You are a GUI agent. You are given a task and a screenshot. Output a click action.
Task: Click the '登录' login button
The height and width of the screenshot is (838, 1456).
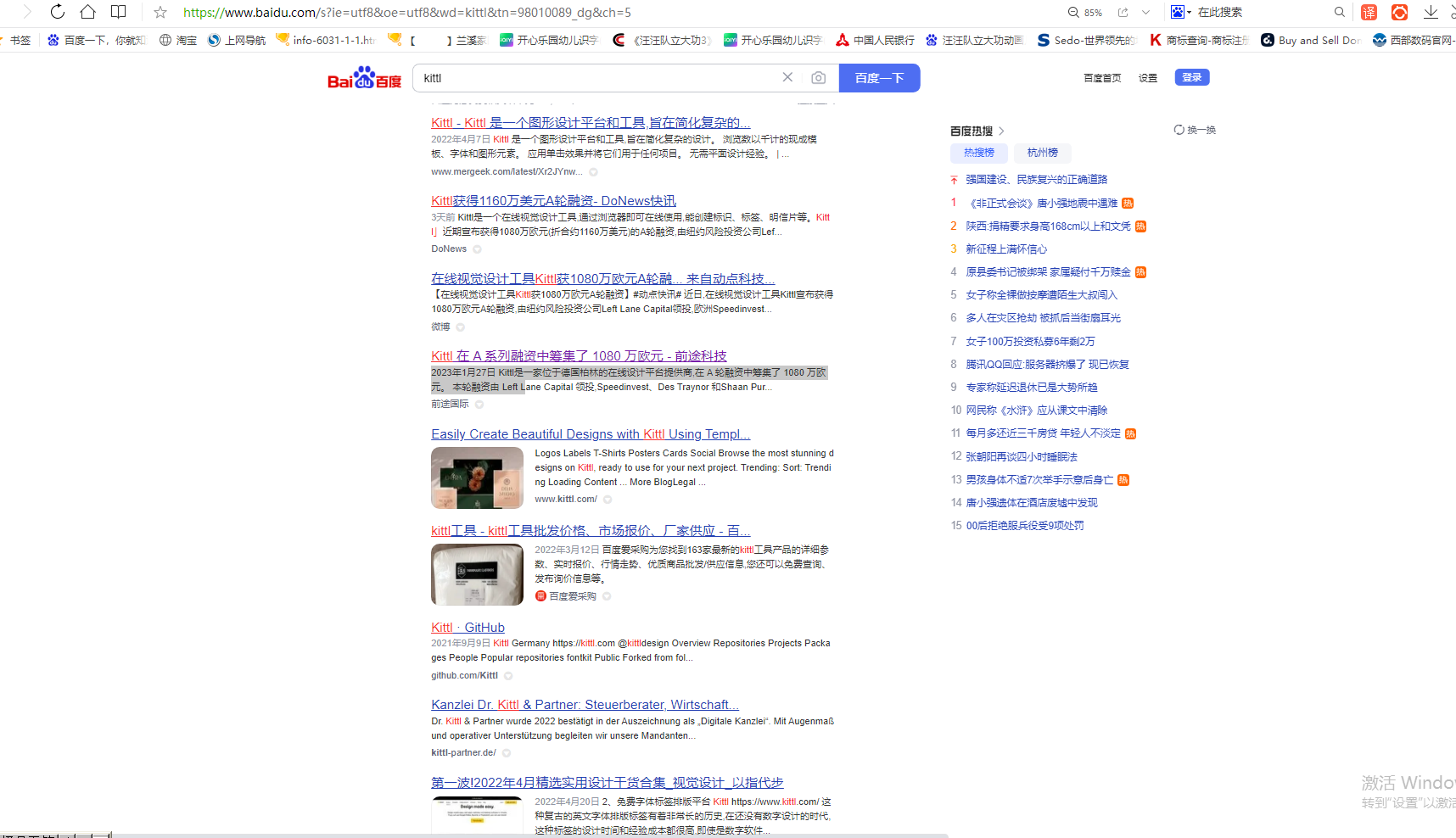[1192, 77]
